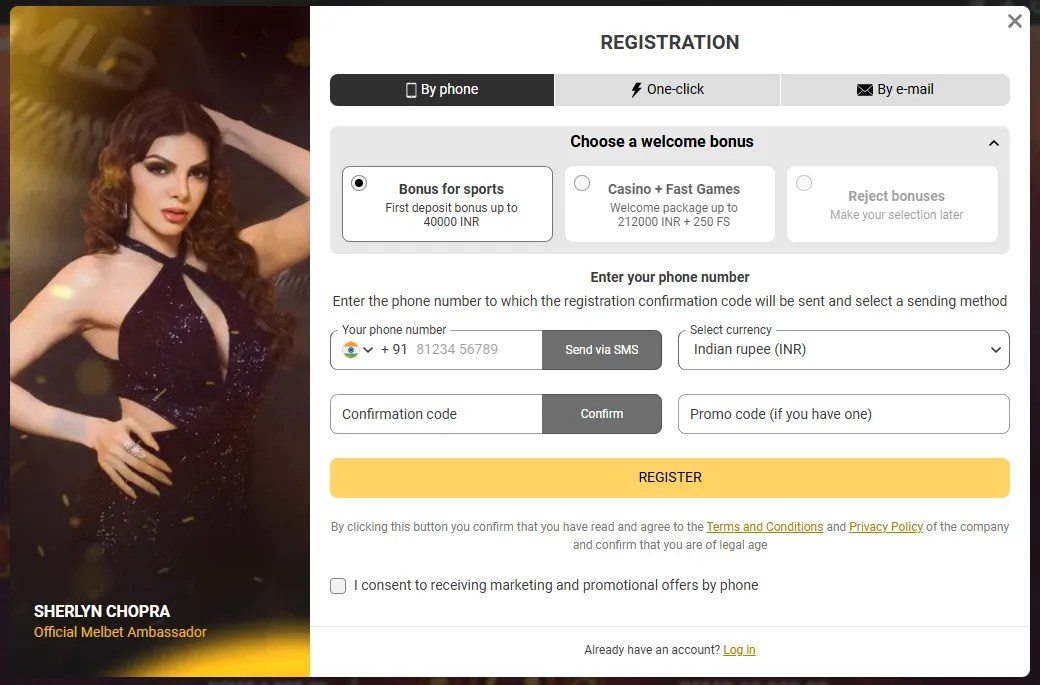Open the Terms and Conditions link
Image resolution: width=1040 pixels, height=685 pixels.
764,527
